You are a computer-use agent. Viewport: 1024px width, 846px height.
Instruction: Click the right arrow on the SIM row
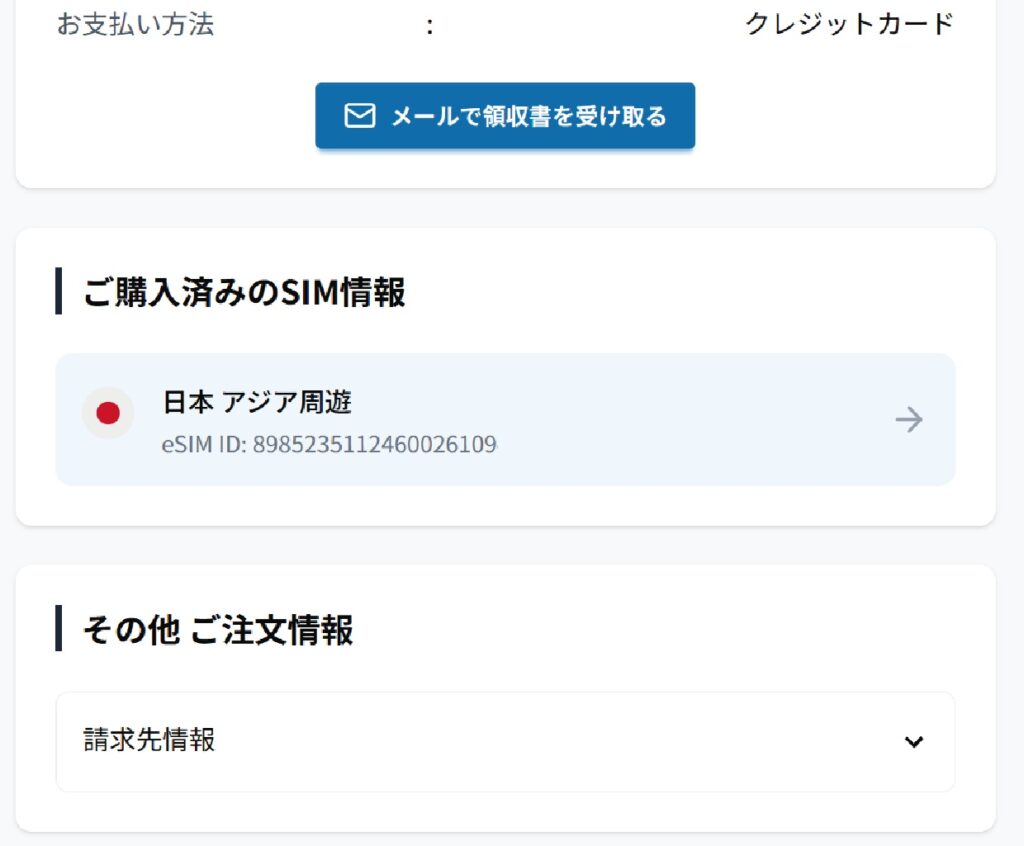(908, 419)
